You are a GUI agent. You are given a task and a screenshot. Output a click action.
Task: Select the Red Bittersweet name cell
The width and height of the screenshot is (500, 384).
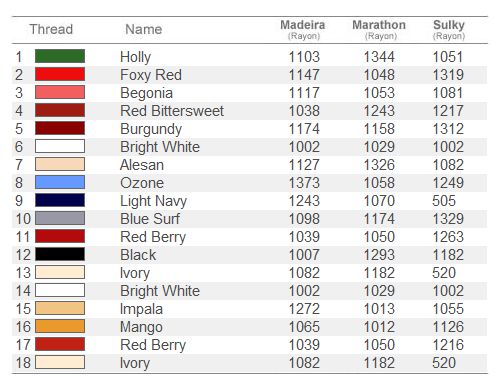172,111
